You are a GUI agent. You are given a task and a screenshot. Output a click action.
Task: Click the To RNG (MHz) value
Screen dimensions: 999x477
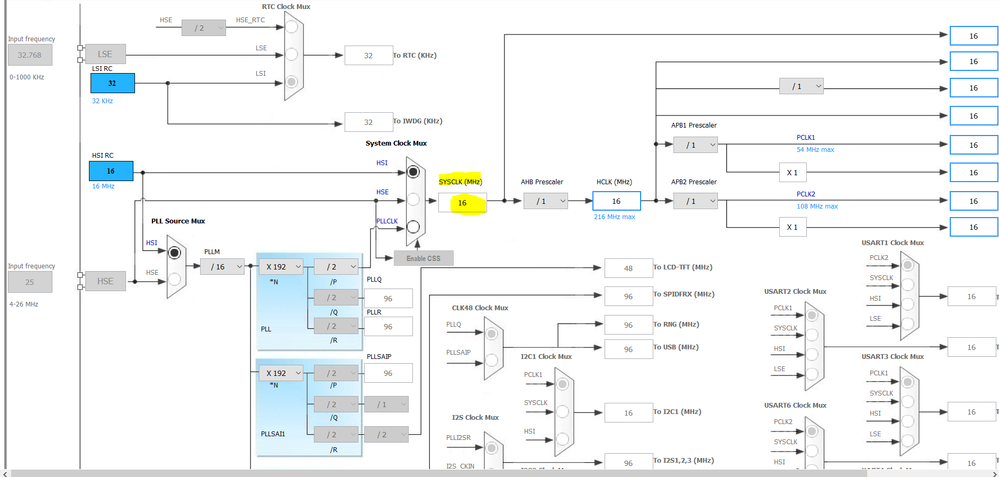click(x=628, y=325)
